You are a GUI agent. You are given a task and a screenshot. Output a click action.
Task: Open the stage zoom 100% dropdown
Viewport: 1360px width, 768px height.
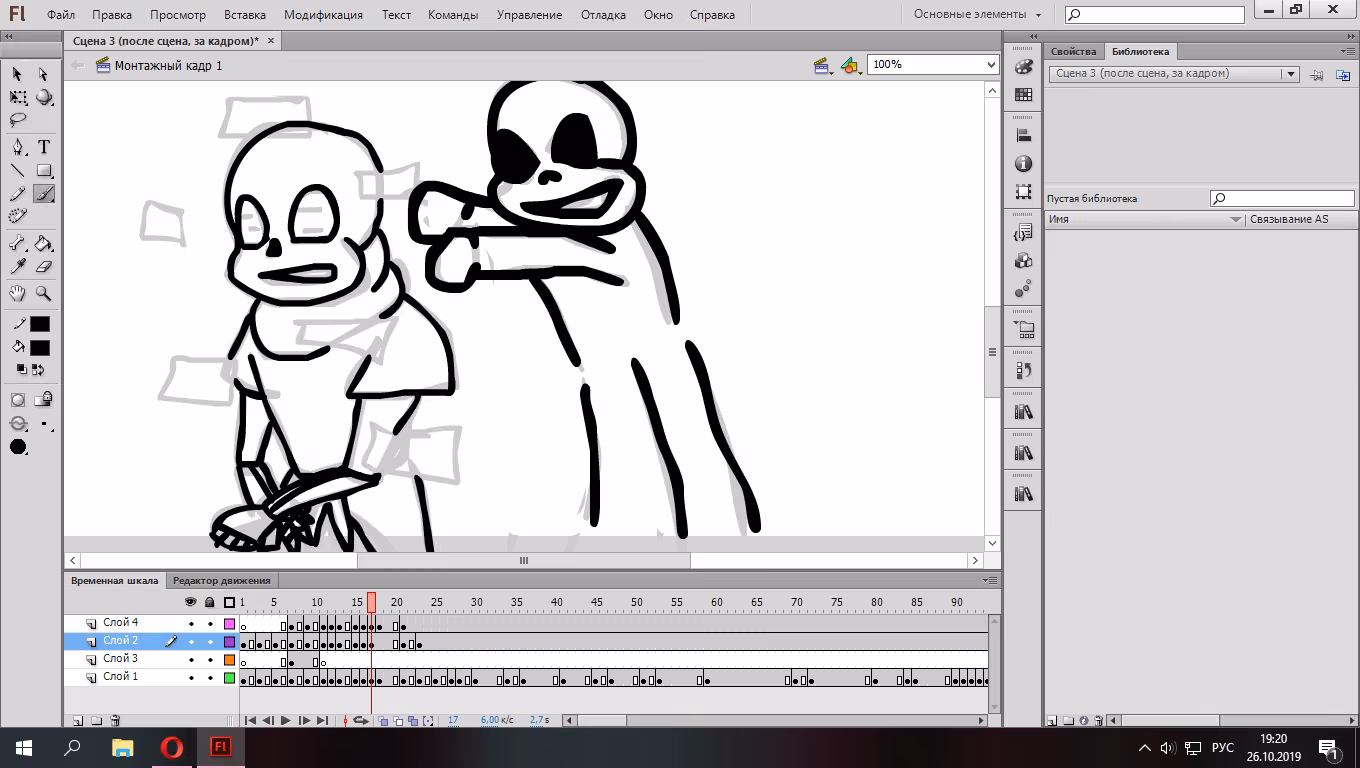933,64
